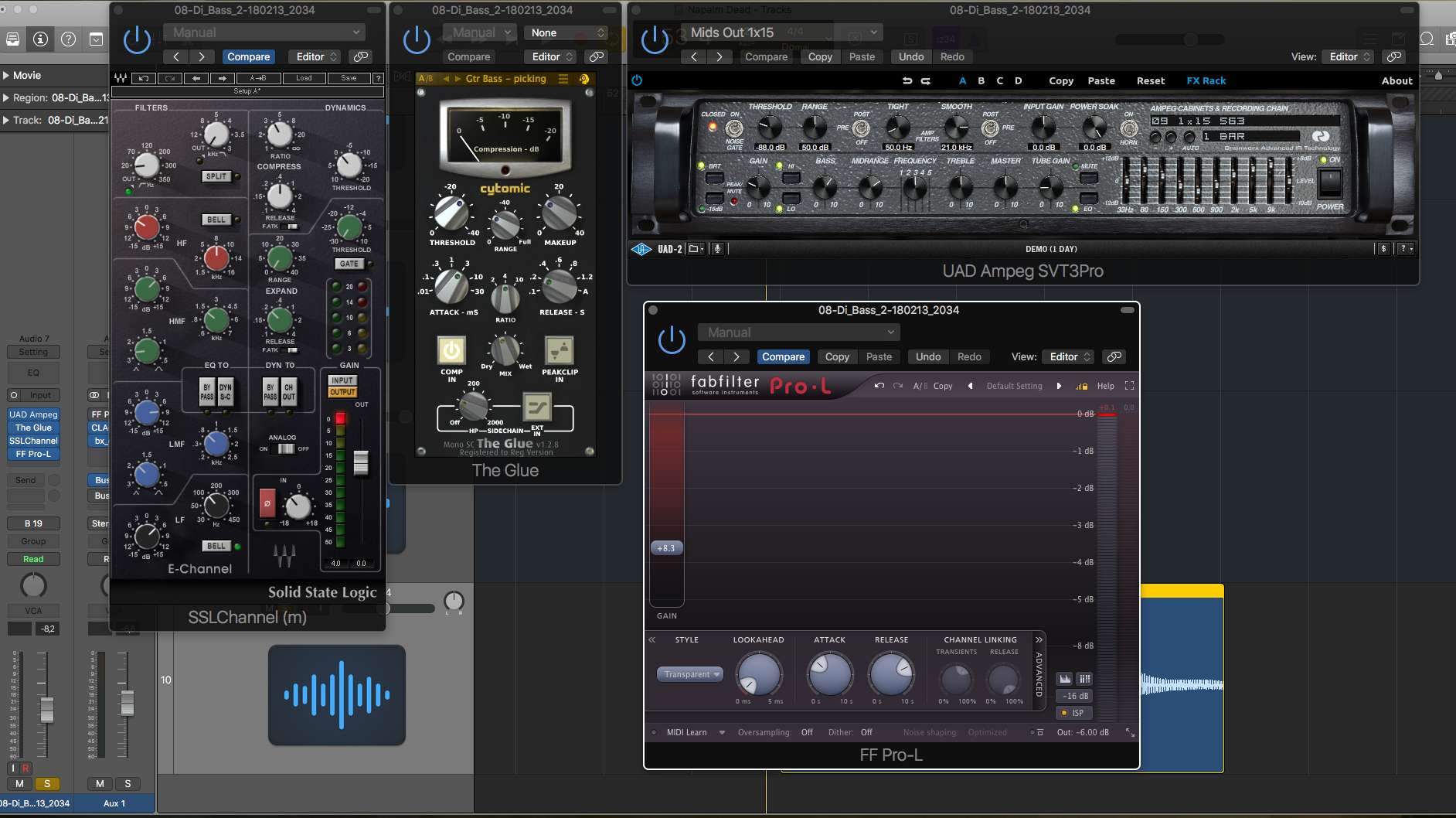Toggle the E-Channel GATE button
The width and height of the screenshot is (1456, 818).
[349, 264]
